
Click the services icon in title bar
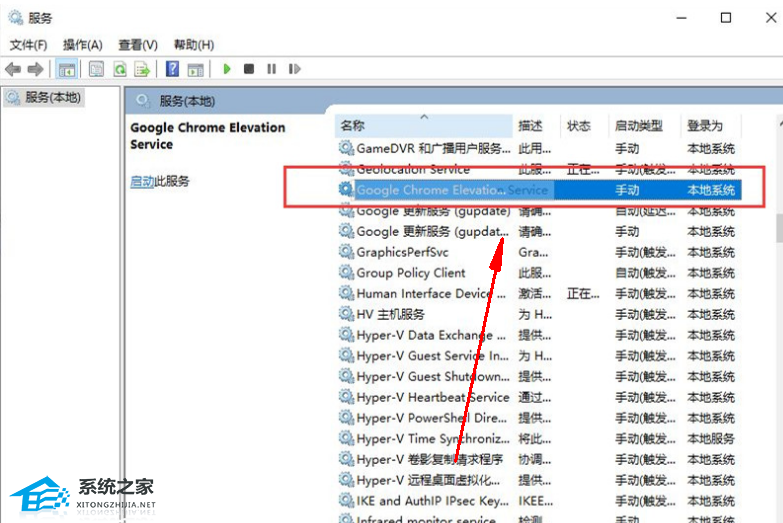(x=15, y=18)
